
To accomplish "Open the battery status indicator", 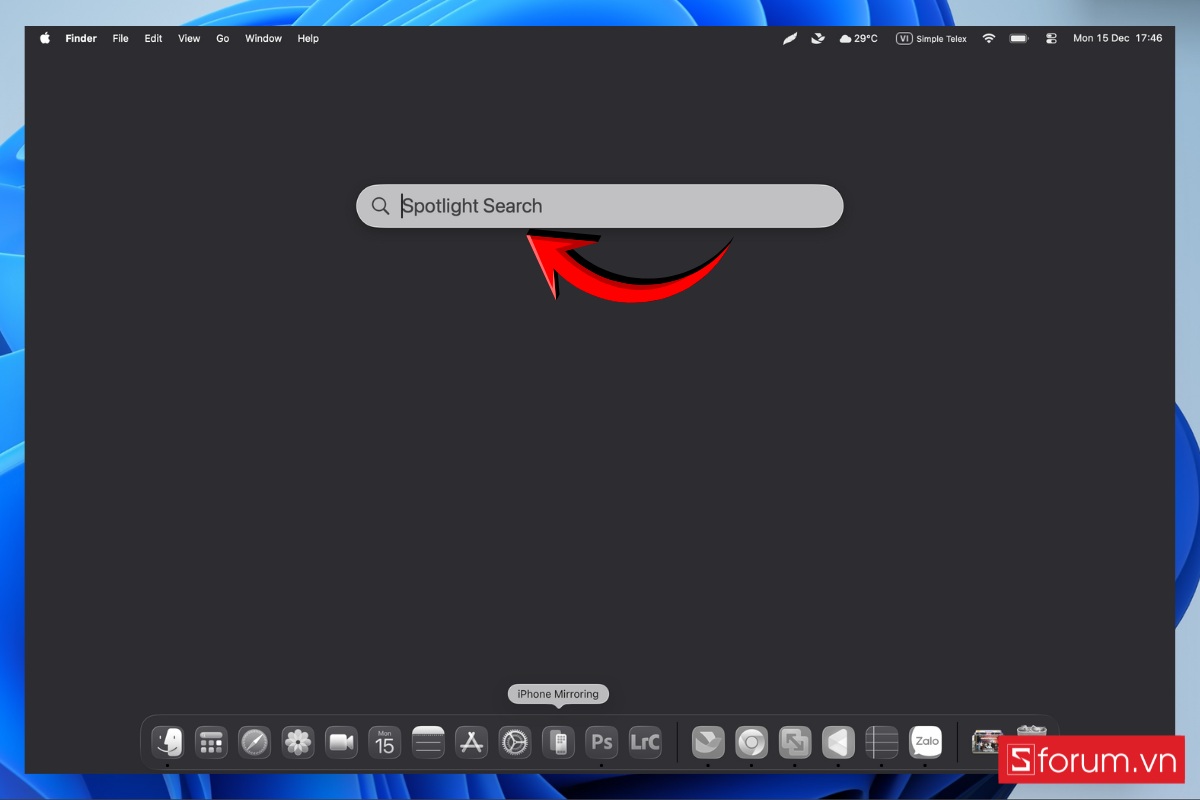I will pos(1020,38).
